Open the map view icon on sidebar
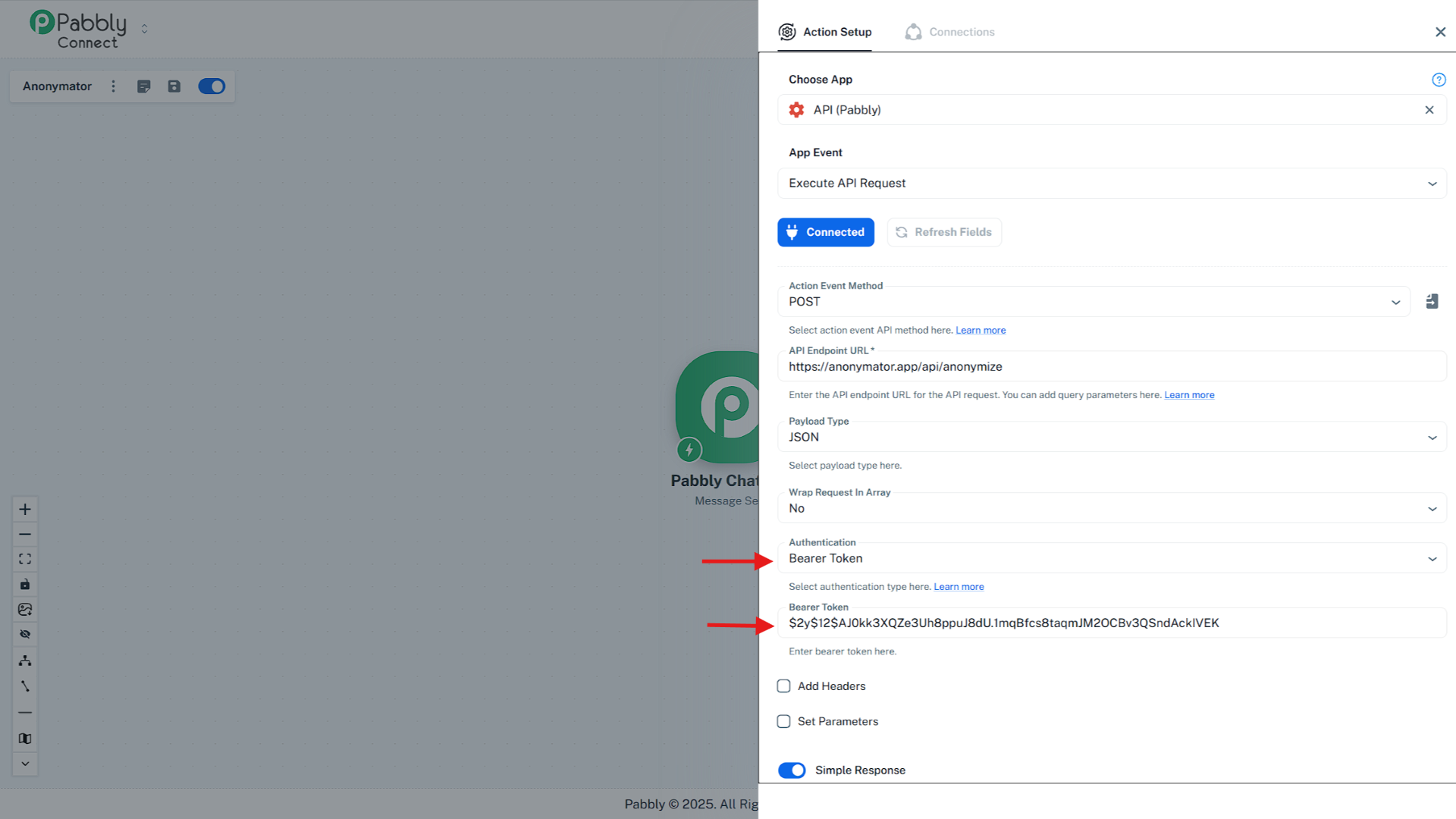Viewport: 1456px width, 819px height. [25, 738]
